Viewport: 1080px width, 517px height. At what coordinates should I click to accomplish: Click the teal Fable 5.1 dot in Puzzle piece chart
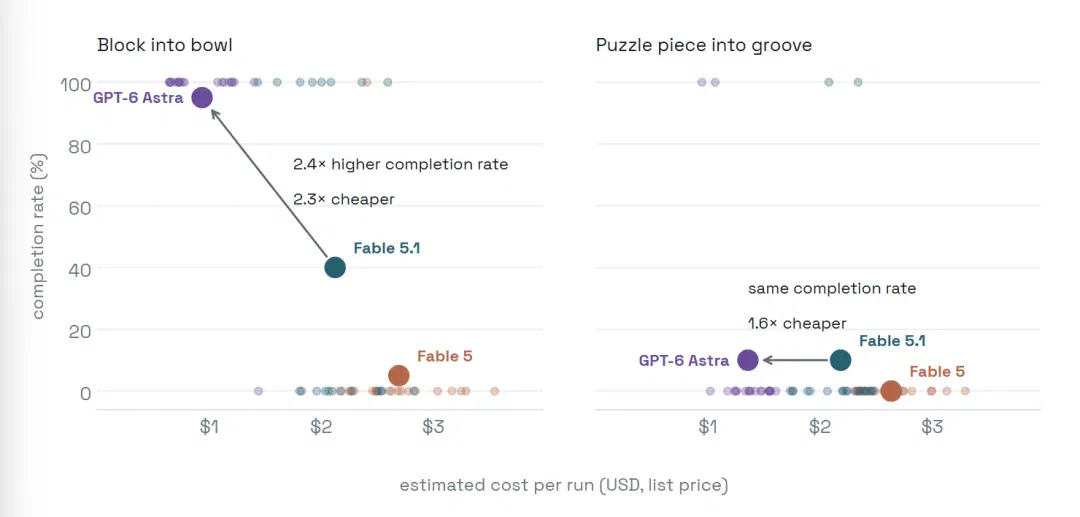[x=840, y=359]
